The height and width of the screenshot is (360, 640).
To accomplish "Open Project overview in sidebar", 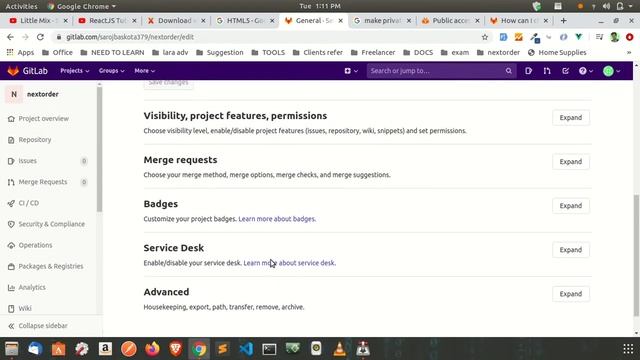I will [44, 118].
